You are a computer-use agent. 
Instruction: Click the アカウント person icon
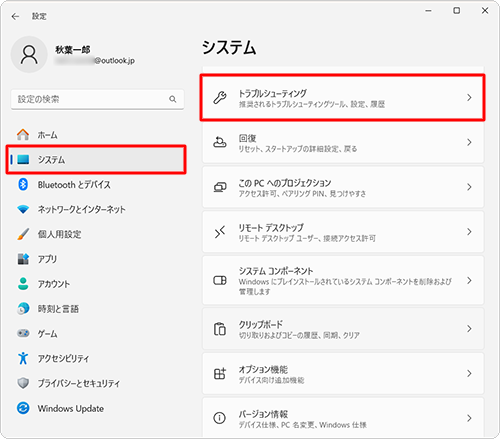pos(23,284)
